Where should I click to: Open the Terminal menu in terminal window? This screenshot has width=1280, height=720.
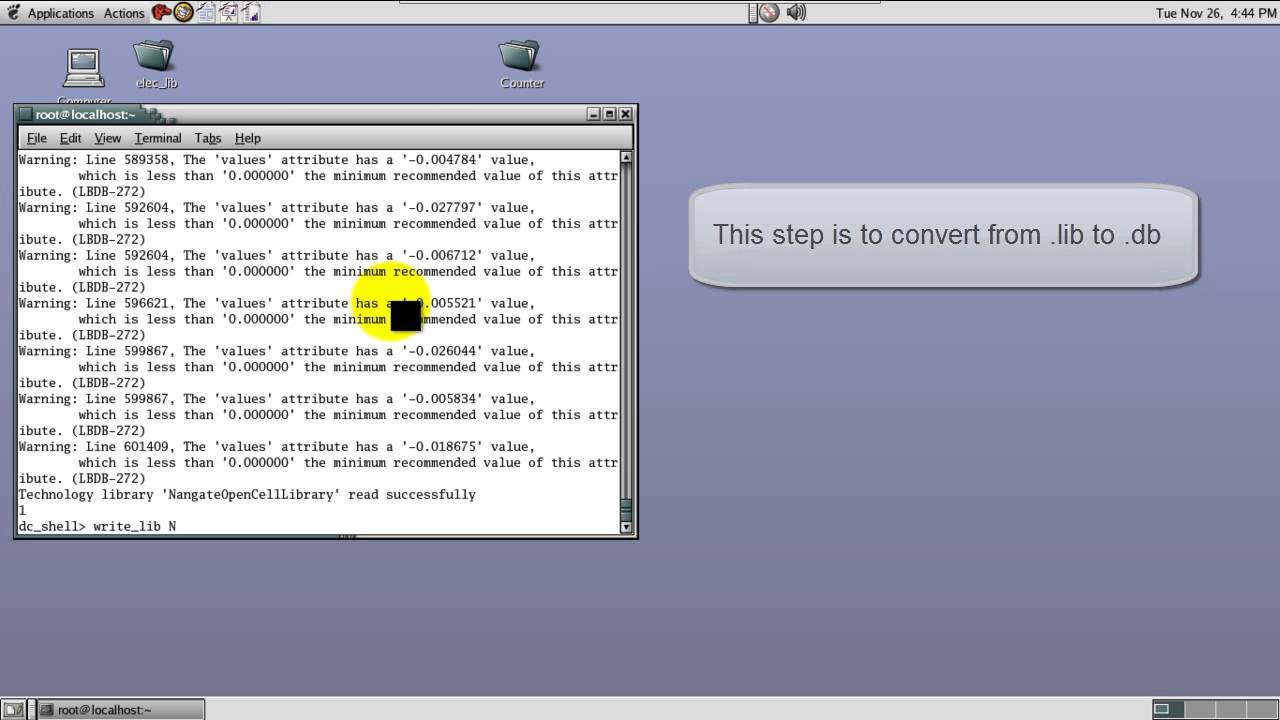(158, 138)
